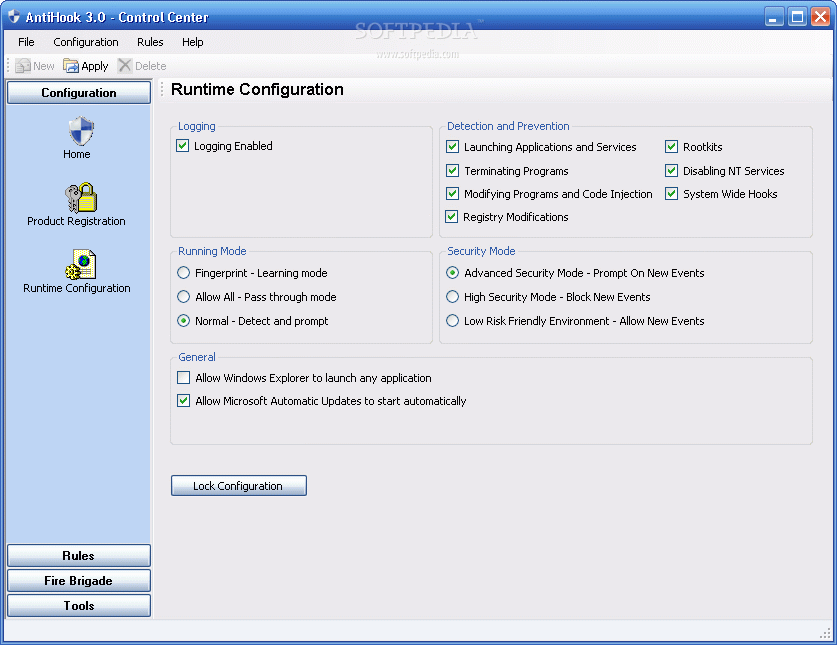
Task: Toggle the Logging Enabled checkbox
Action: tap(183, 146)
